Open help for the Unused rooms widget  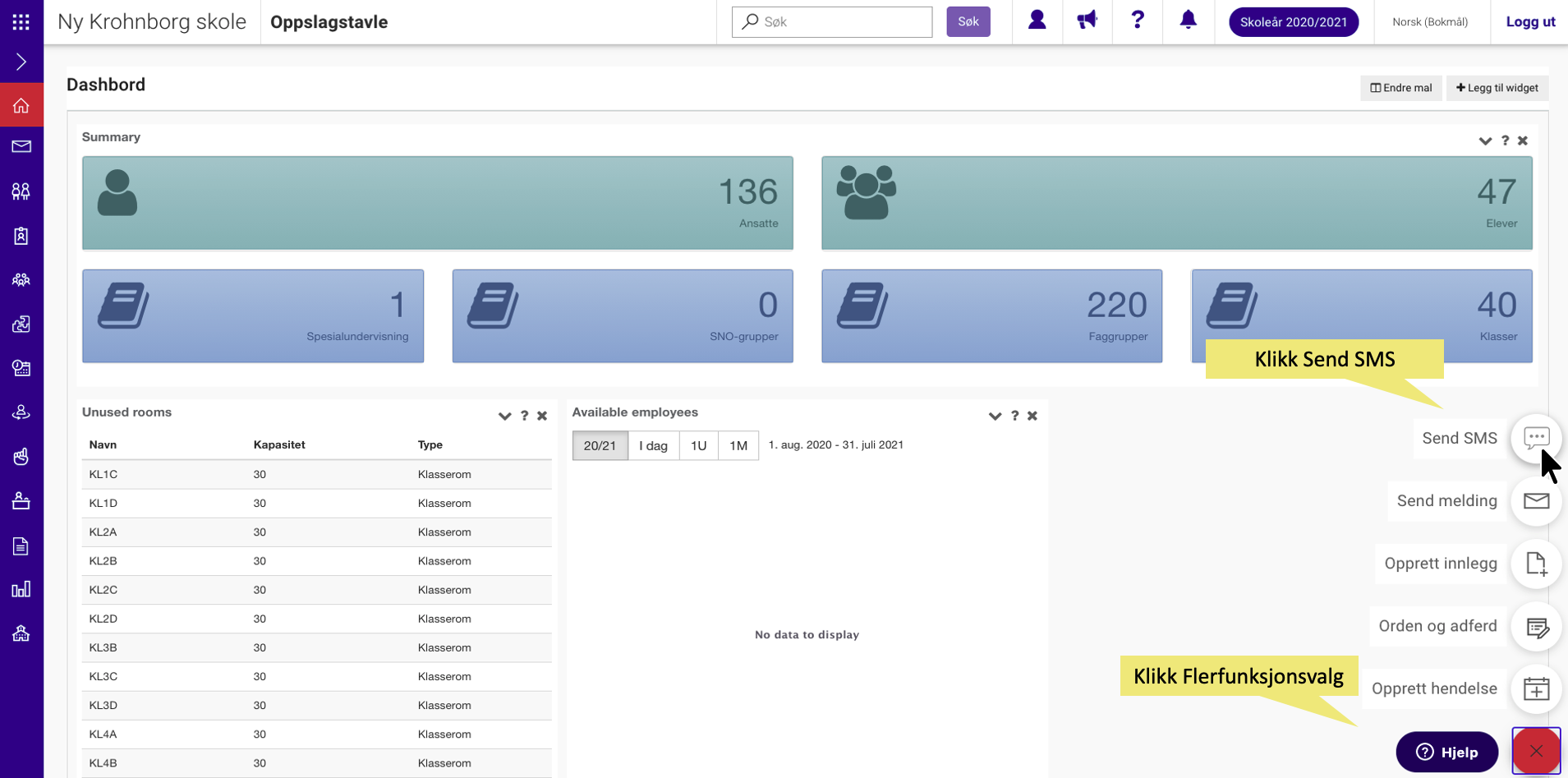pyautogui.click(x=524, y=416)
